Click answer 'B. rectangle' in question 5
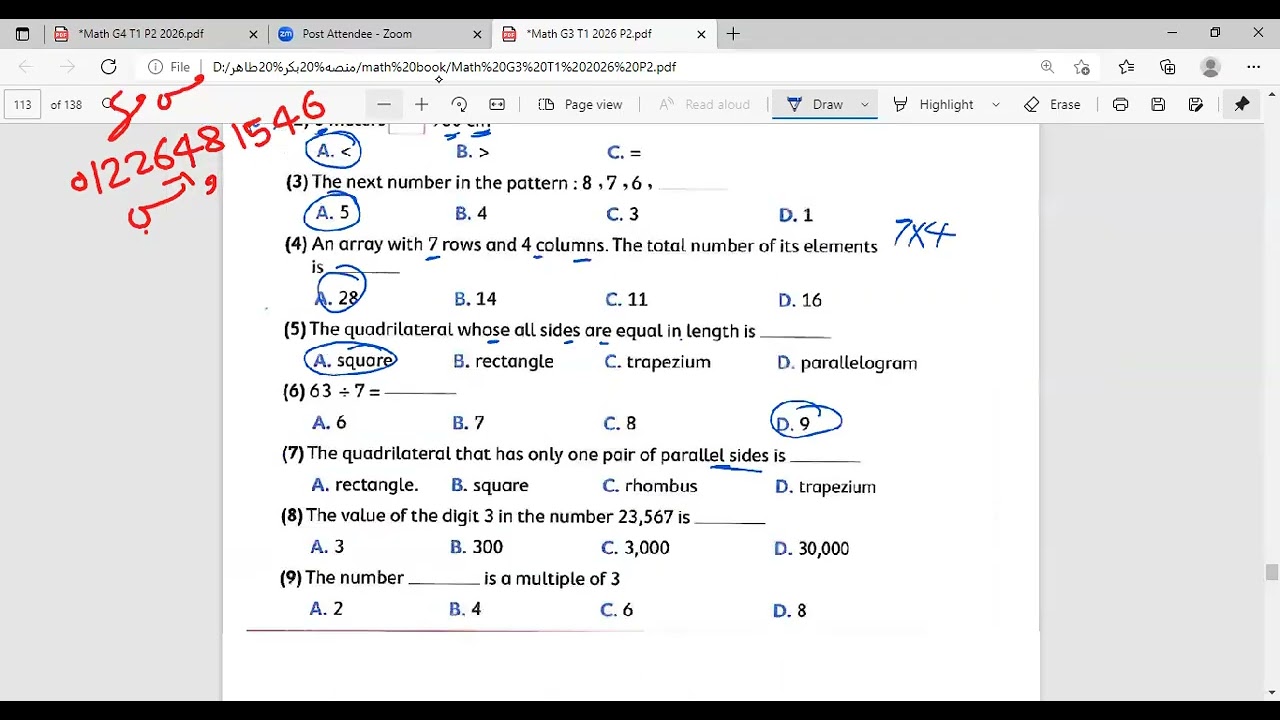The width and height of the screenshot is (1280, 720). 503,362
